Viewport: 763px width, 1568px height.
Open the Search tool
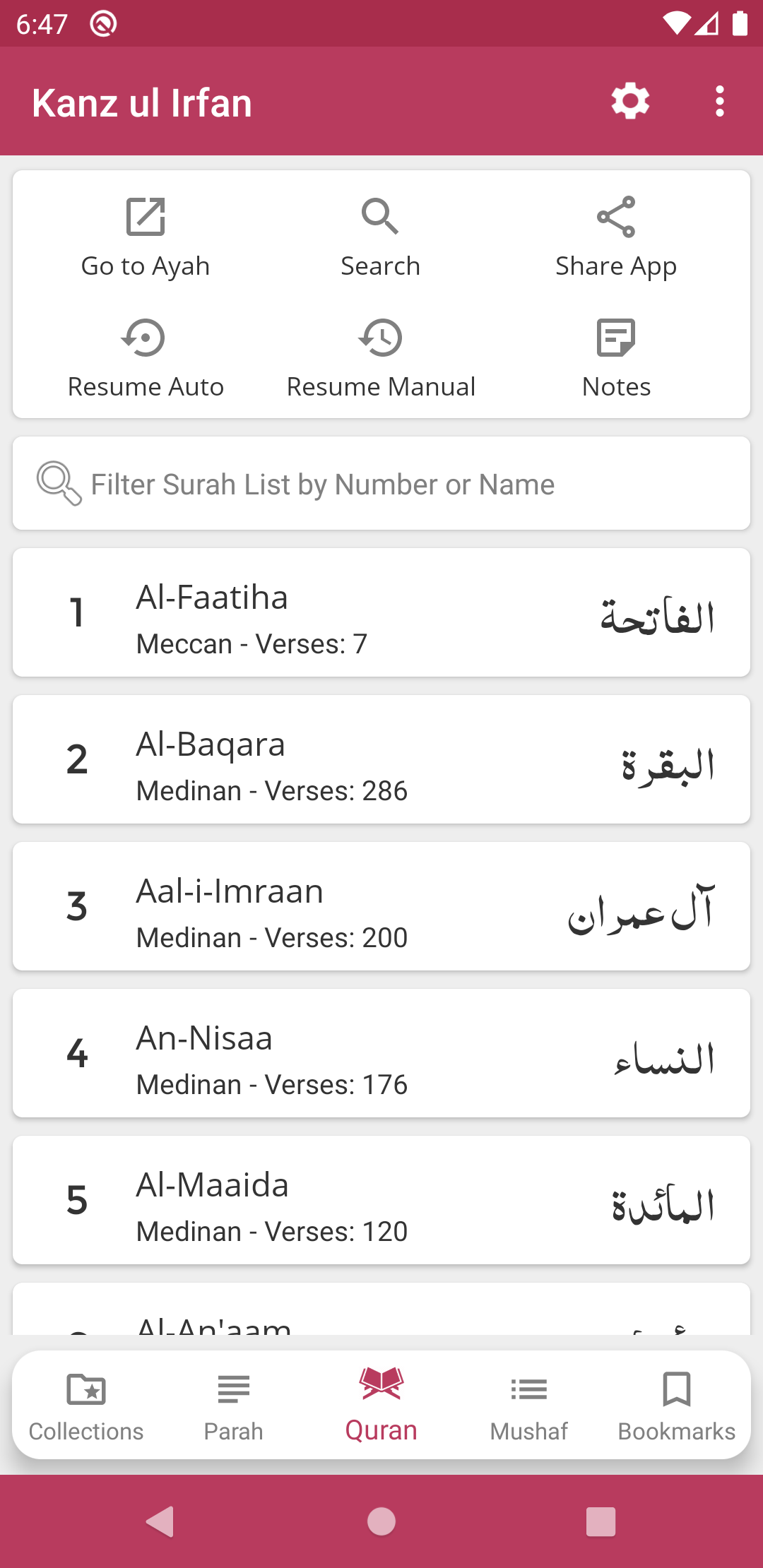[x=380, y=217]
